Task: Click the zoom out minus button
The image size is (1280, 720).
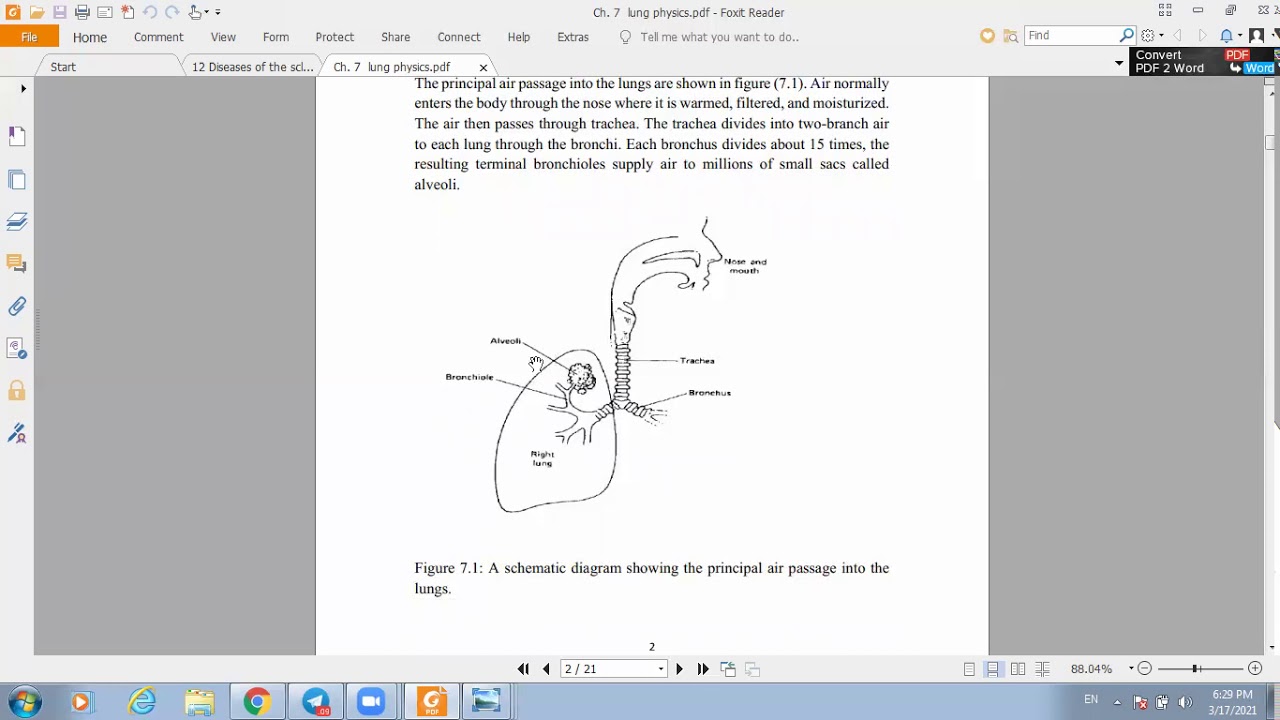Action: (x=1145, y=669)
